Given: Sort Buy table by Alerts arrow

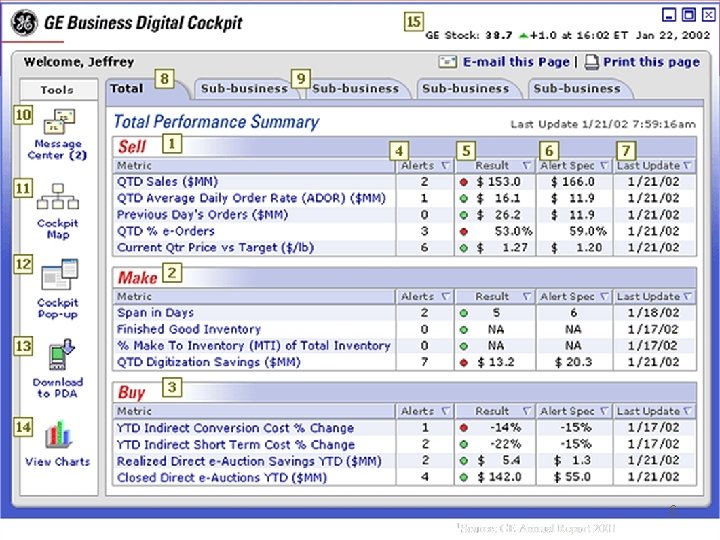Looking at the screenshot, I should 445,411.
